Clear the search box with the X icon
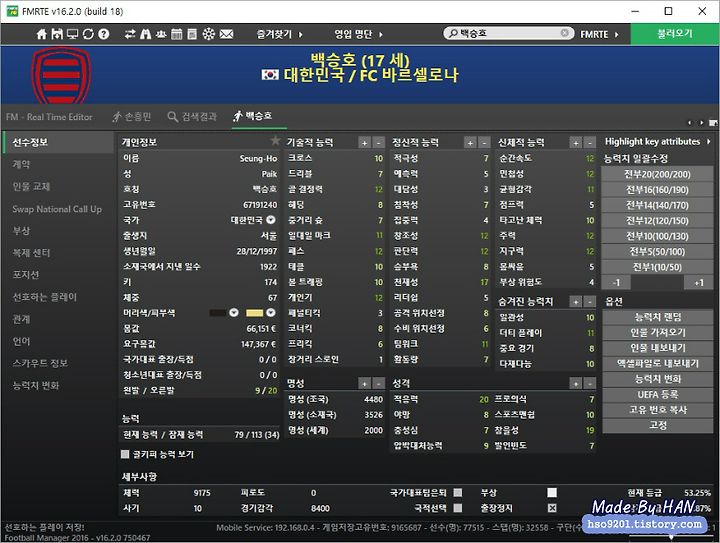Viewport: 720px width, 543px height. 565,33
